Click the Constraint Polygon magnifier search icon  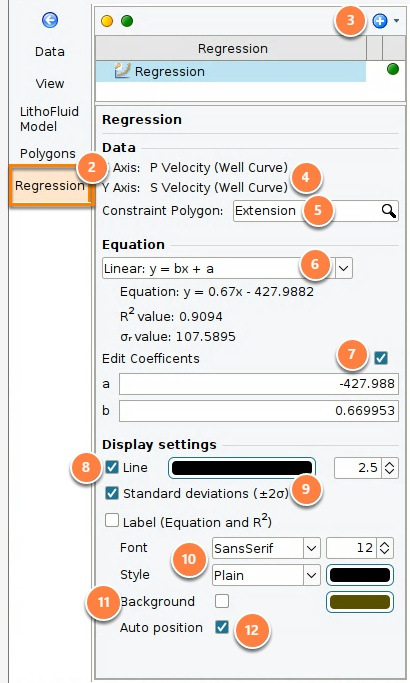389,211
